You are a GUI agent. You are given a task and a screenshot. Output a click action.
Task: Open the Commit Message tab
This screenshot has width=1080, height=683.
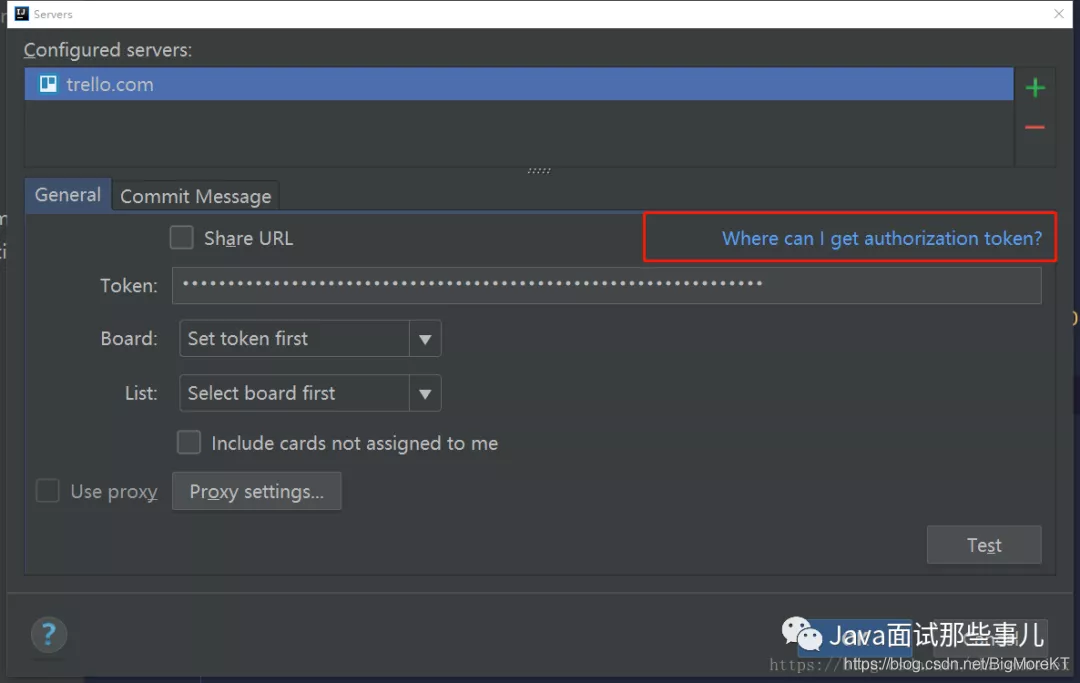click(196, 197)
